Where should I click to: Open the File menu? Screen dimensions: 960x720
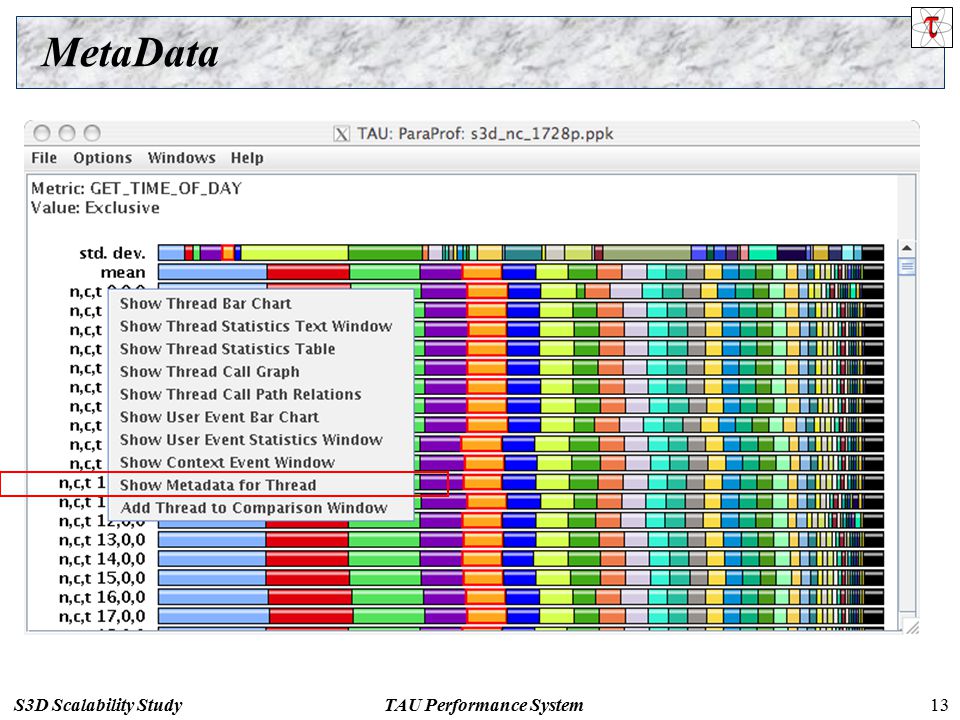44,158
